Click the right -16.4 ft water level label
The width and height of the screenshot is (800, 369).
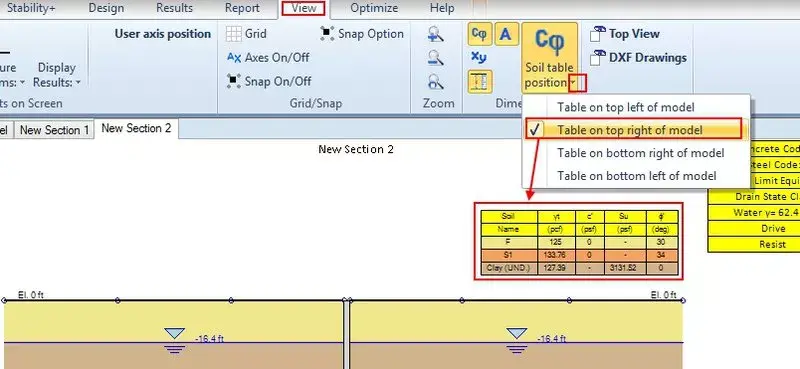pos(552,338)
